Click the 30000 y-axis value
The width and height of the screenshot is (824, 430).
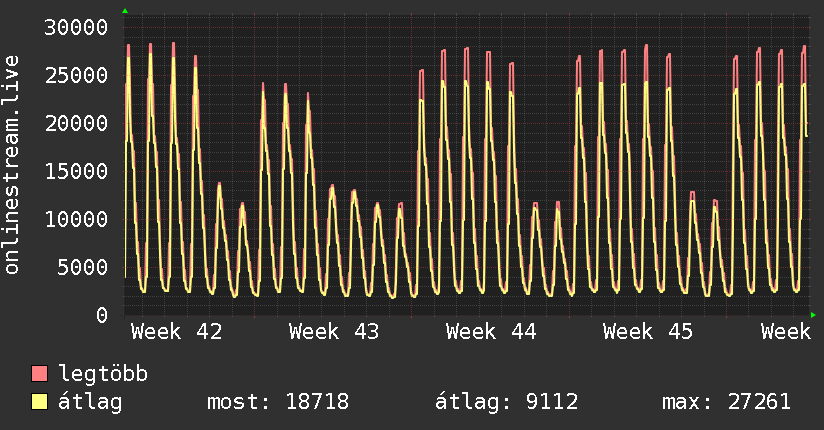pos(78,28)
